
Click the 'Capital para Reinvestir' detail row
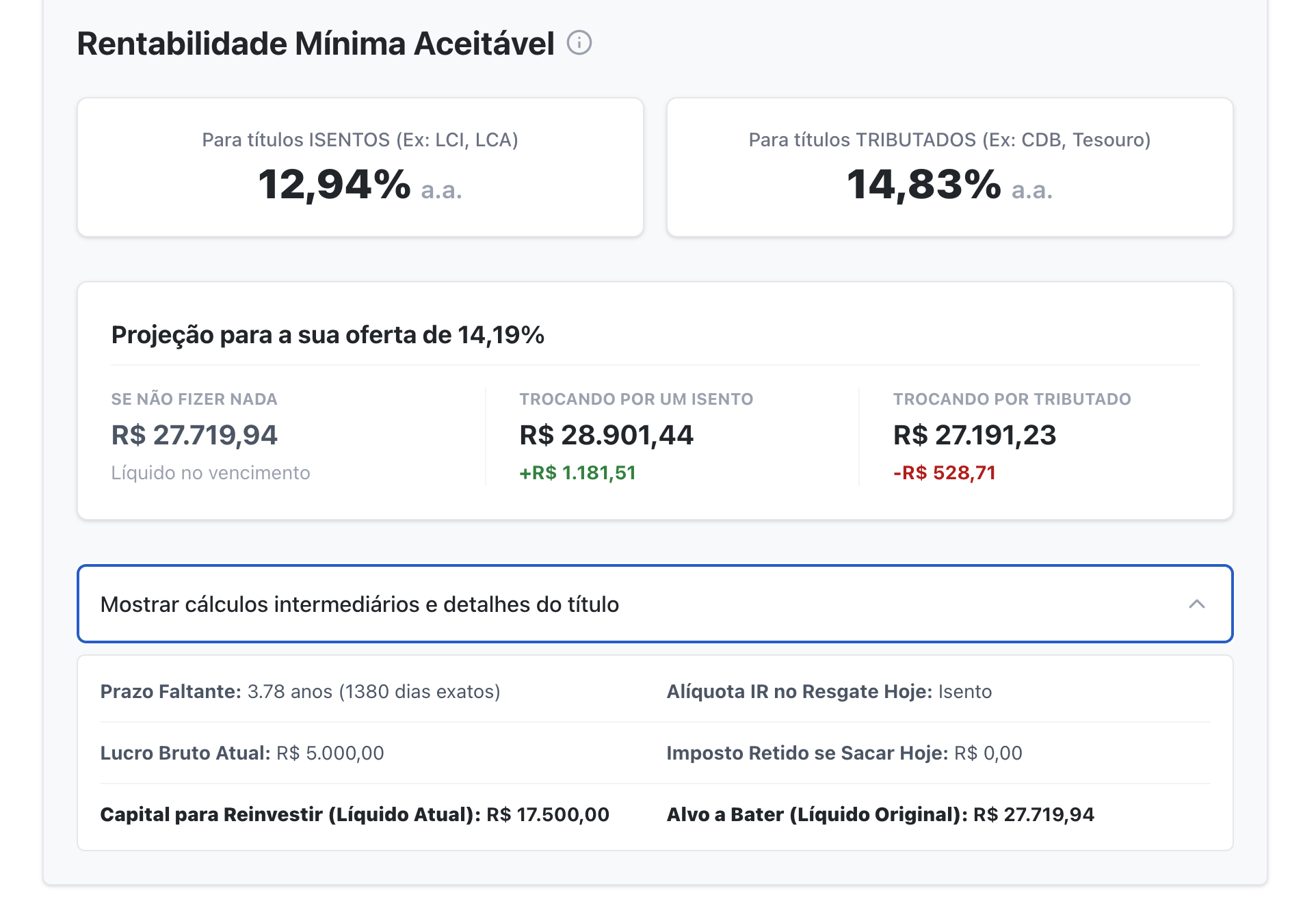pos(354,814)
